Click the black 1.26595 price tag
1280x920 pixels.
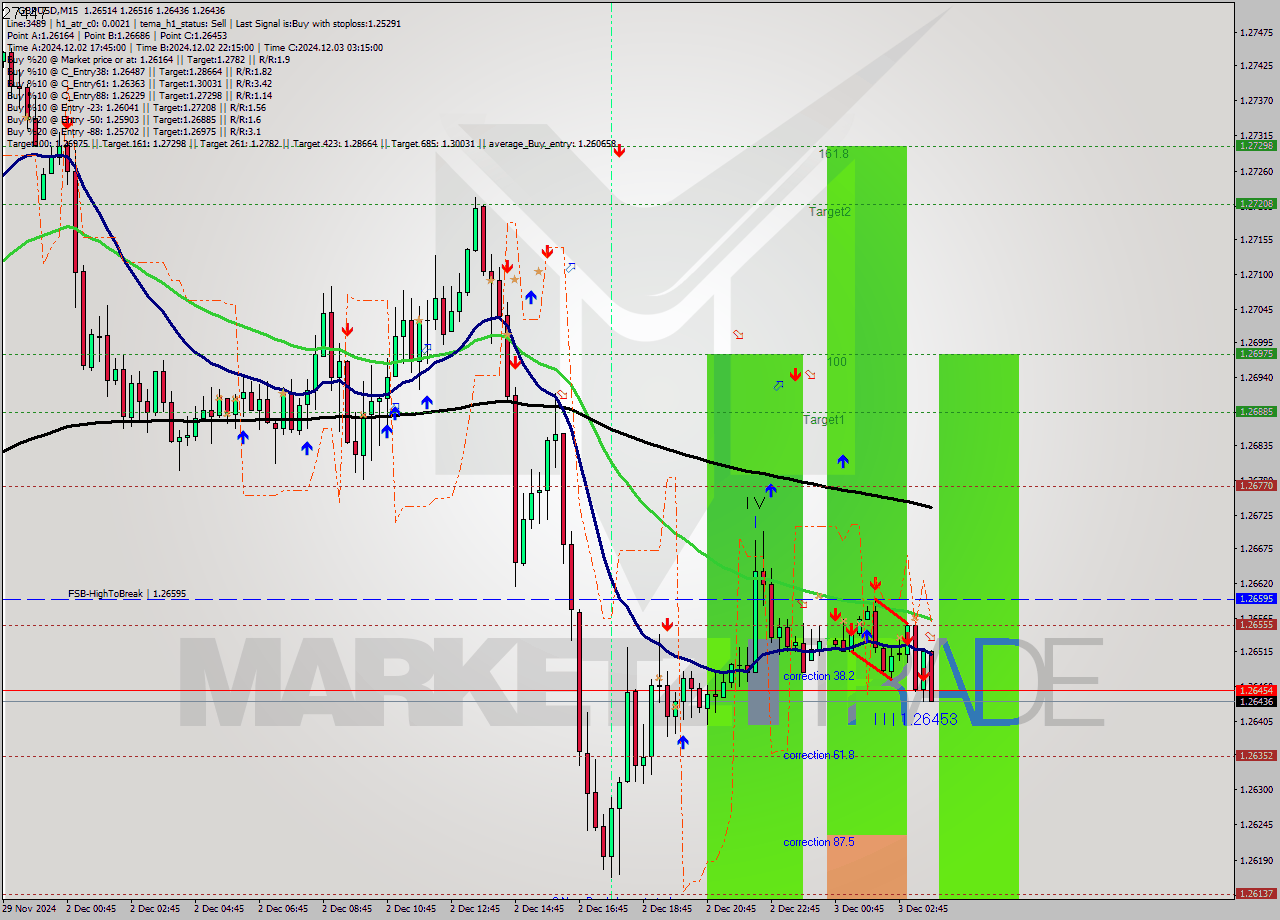coord(1255,599)
